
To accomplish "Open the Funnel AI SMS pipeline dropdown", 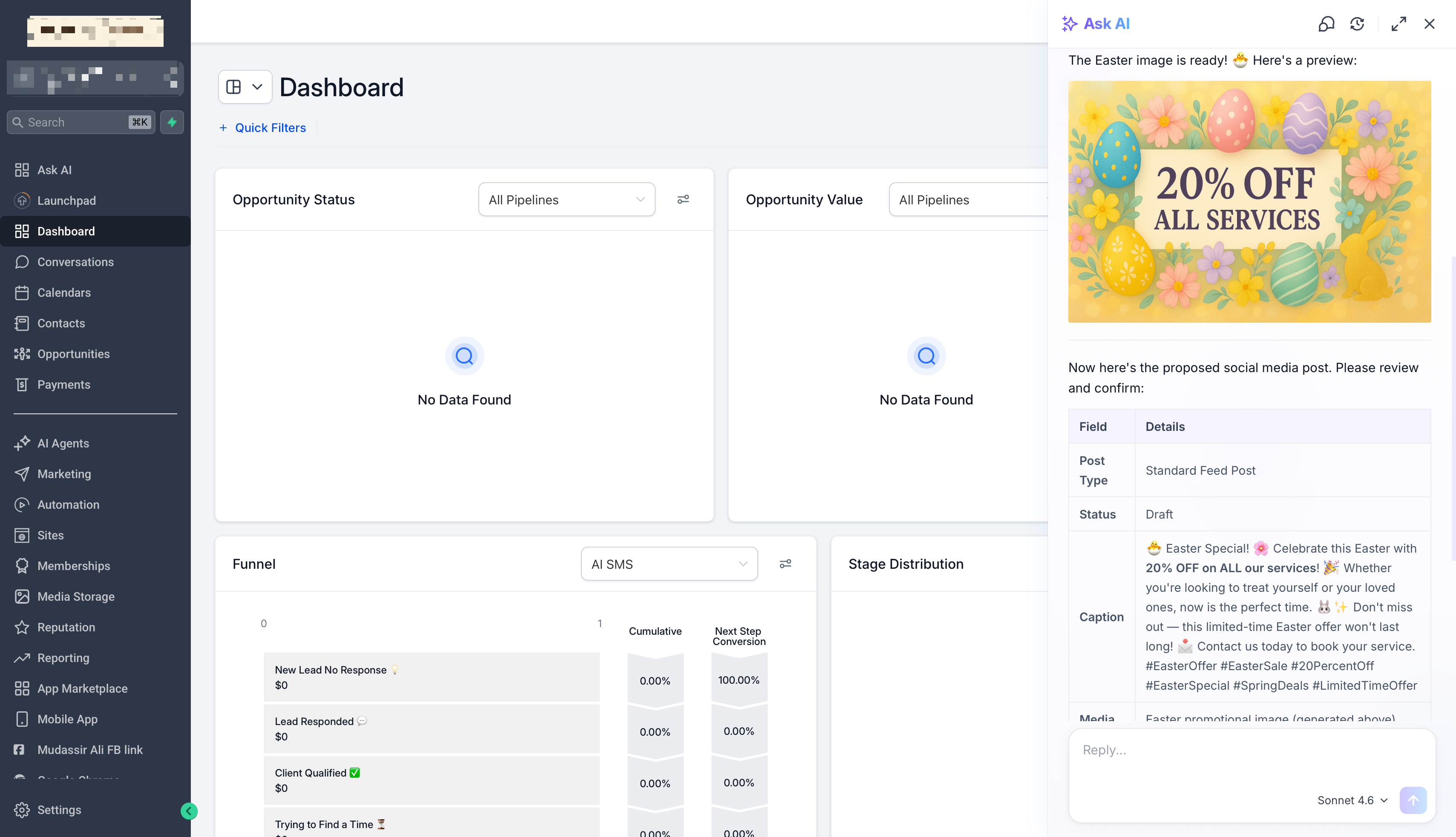I will coord(669,564).
